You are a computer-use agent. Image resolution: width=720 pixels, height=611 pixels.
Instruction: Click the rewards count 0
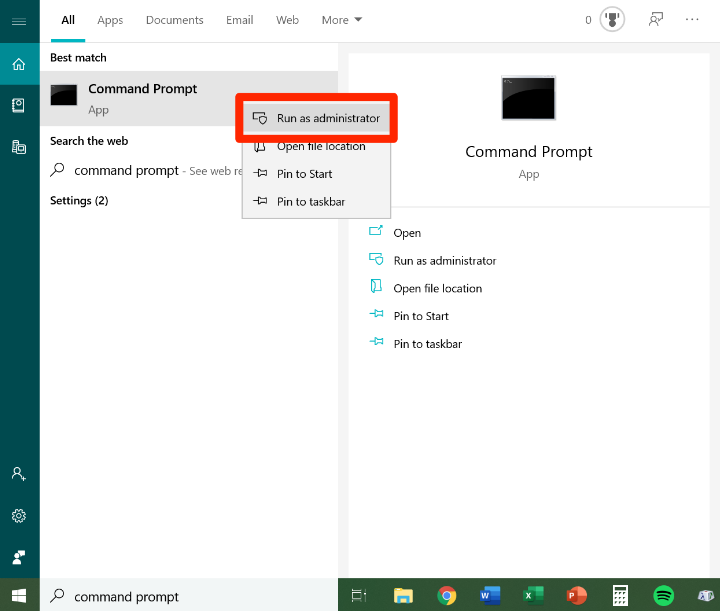click(588, 20)
